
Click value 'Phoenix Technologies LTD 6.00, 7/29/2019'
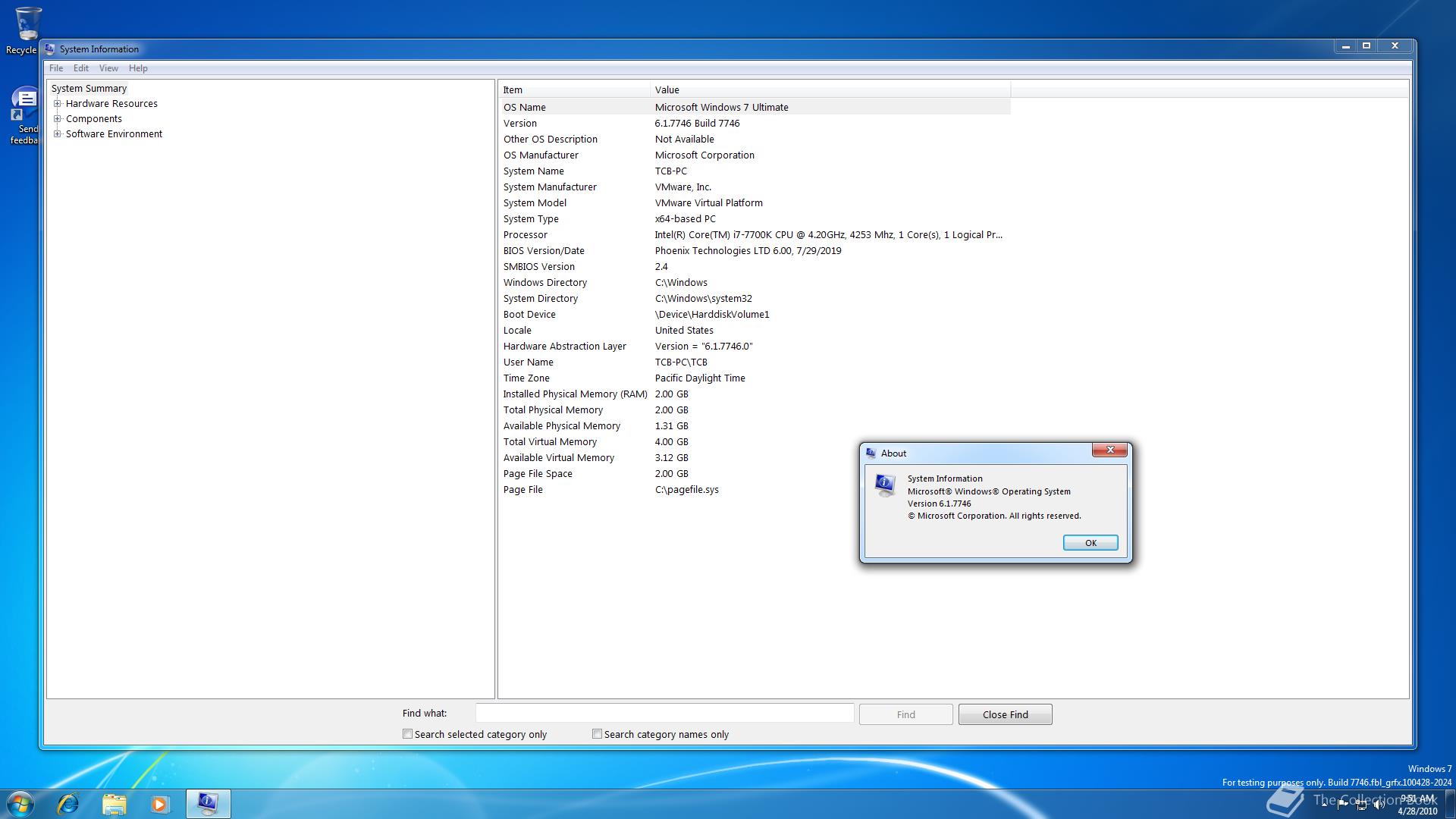point(748,251)
